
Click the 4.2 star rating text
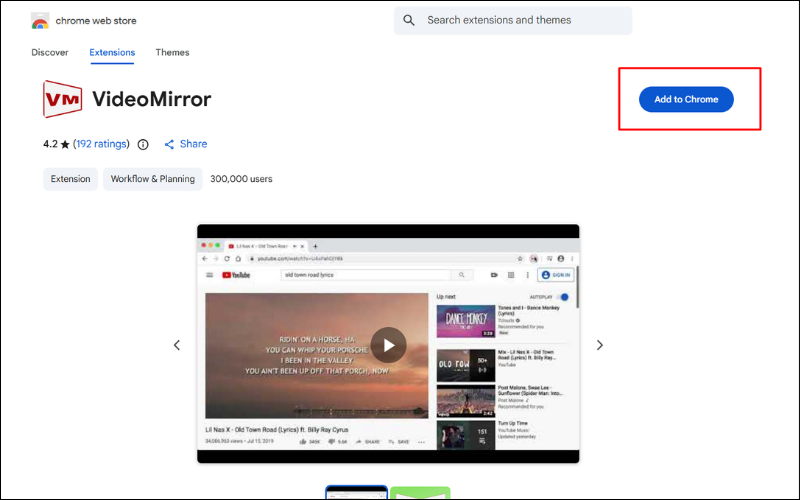56,144
